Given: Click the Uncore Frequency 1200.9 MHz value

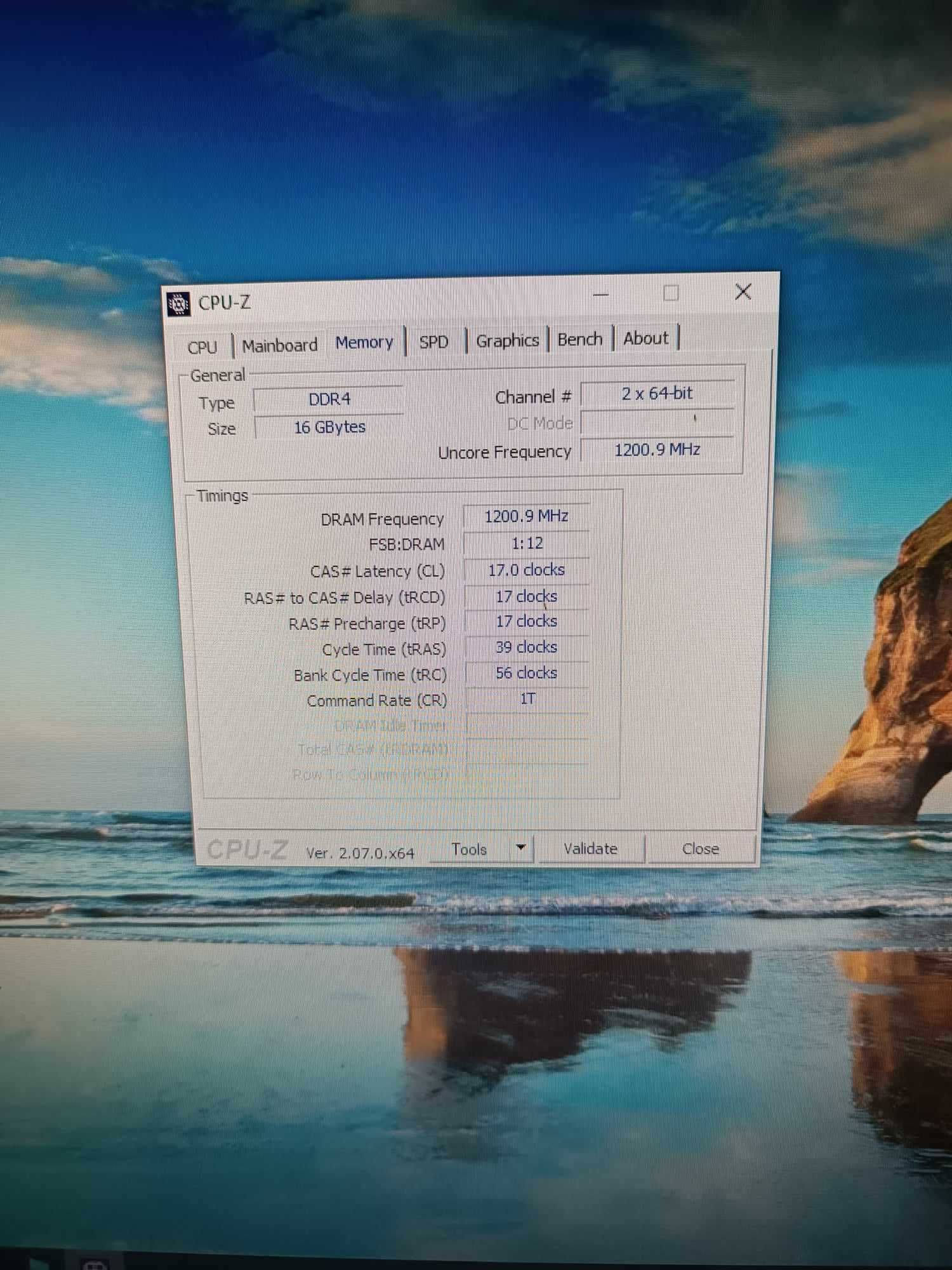Looking at the screenshot, I should tap(658, 450).
